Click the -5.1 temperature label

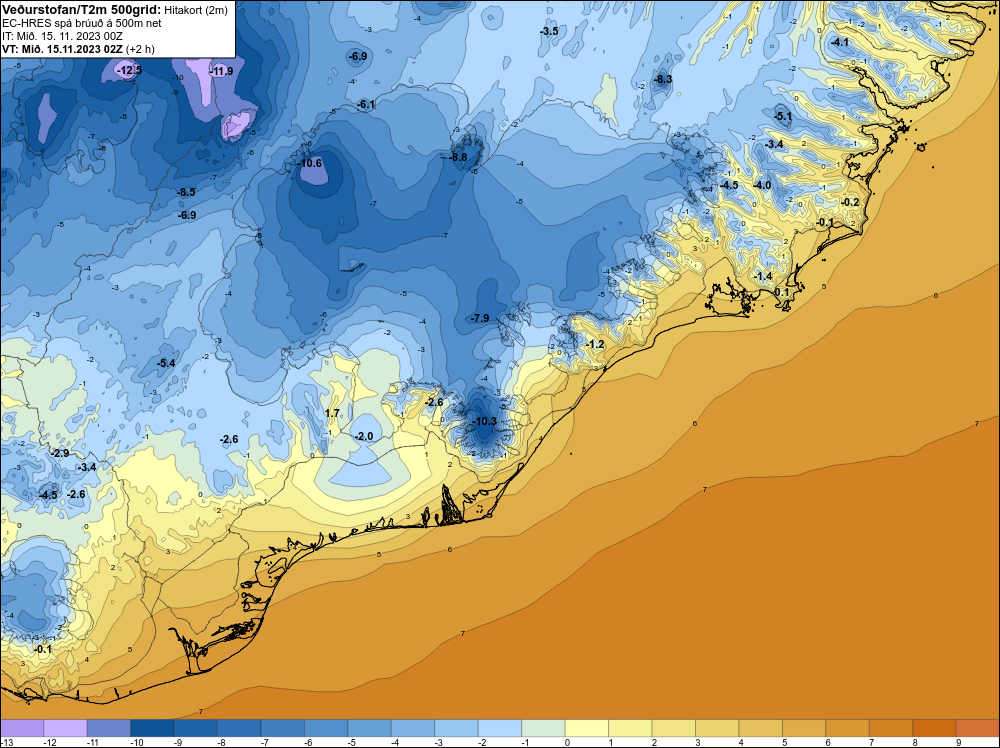click(x=783, y=116)
